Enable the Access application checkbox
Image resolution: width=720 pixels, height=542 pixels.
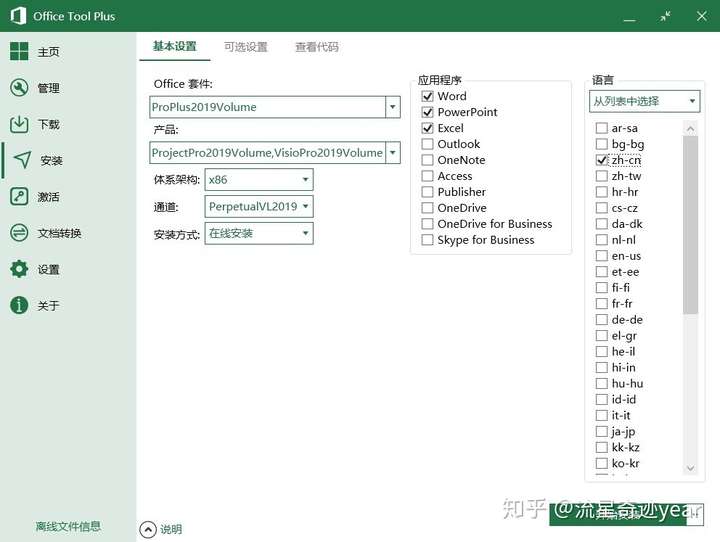click(x=428, y=176)
